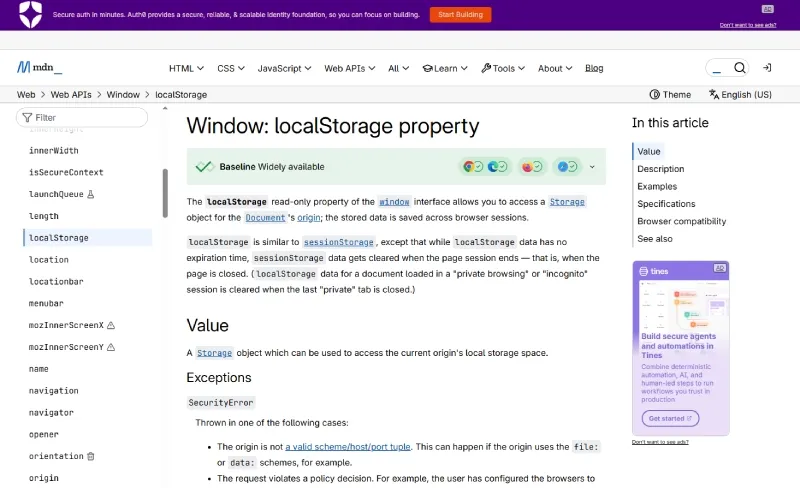Open the JavaScript dropdown menu
800x488 pixels.
pos(284,68)
